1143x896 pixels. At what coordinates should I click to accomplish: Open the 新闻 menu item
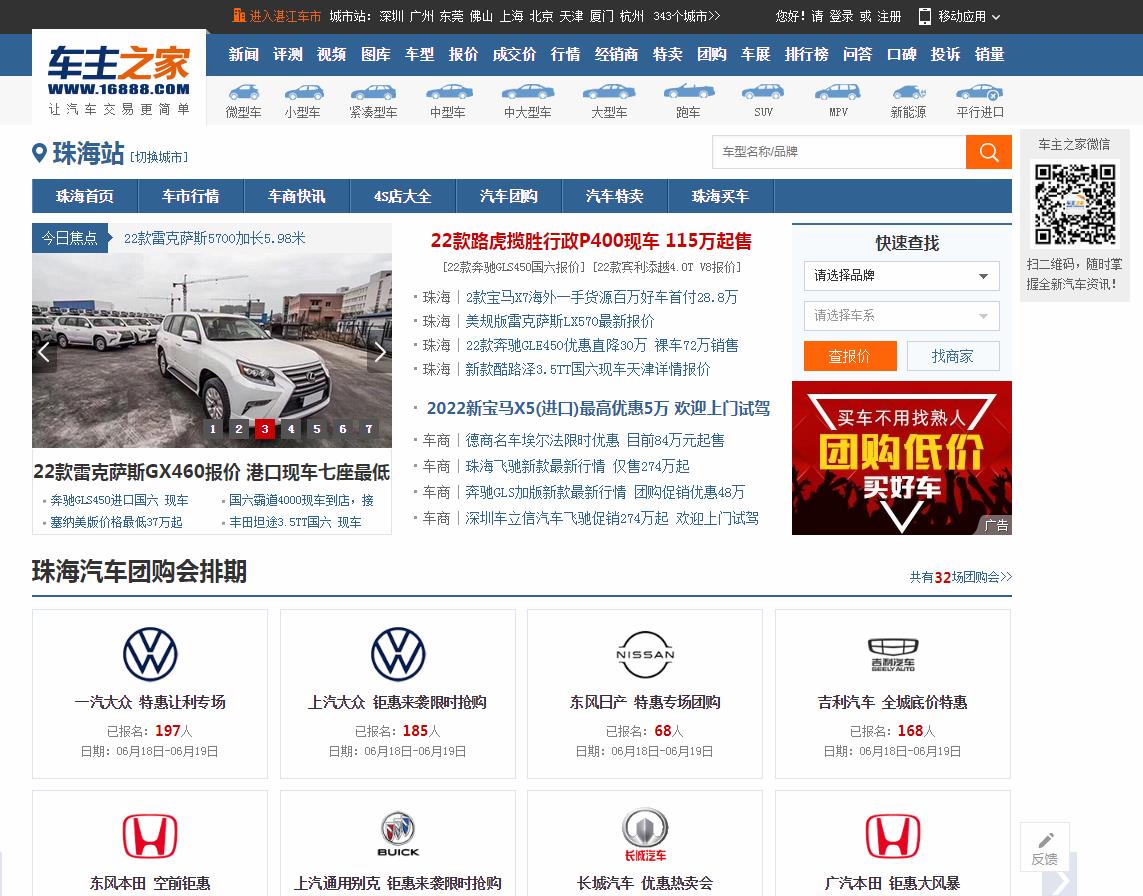pyautogui.click(x=243, y=54)
